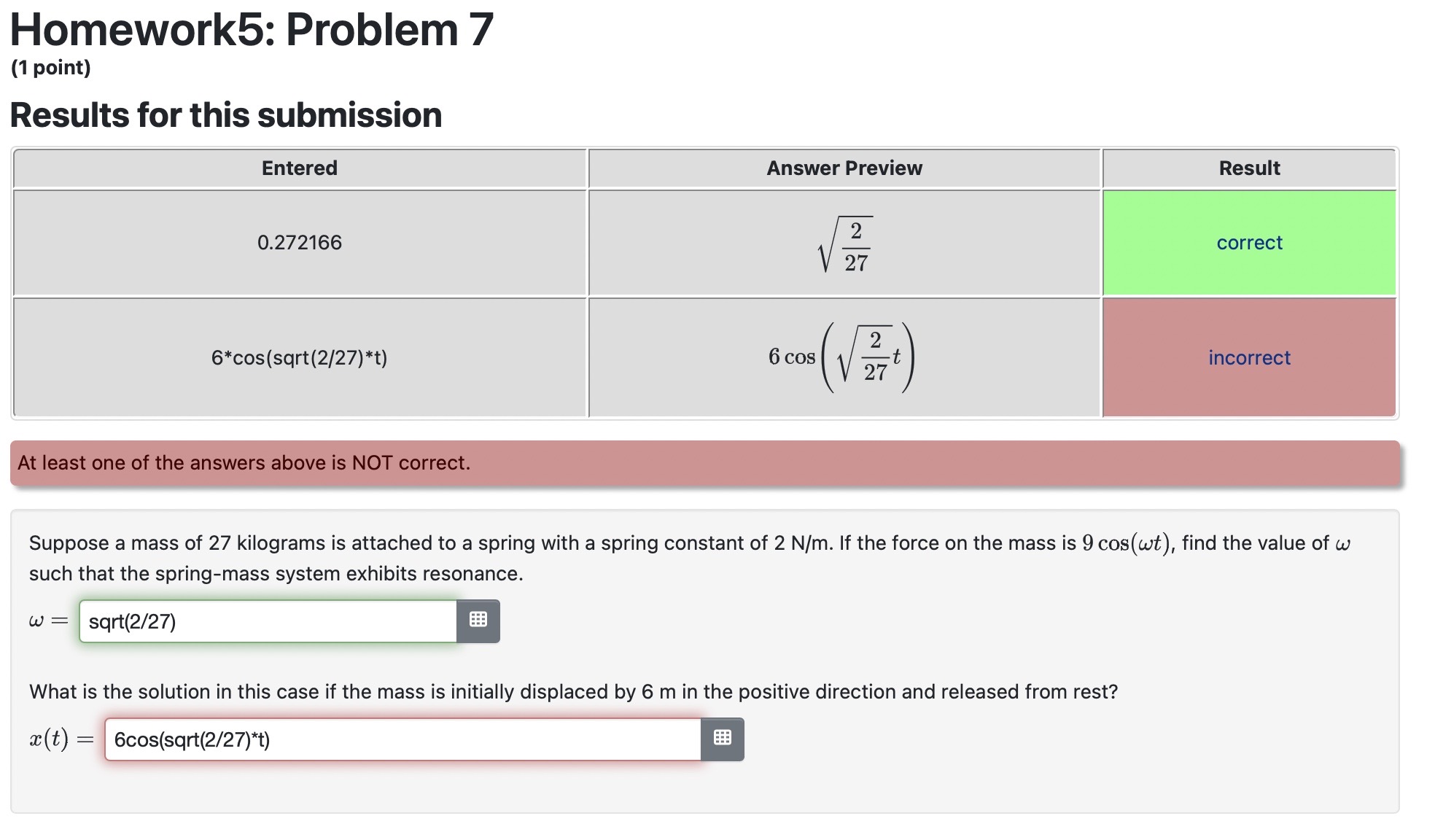
Task: Select the Entered column header
Action: (299, 168)
